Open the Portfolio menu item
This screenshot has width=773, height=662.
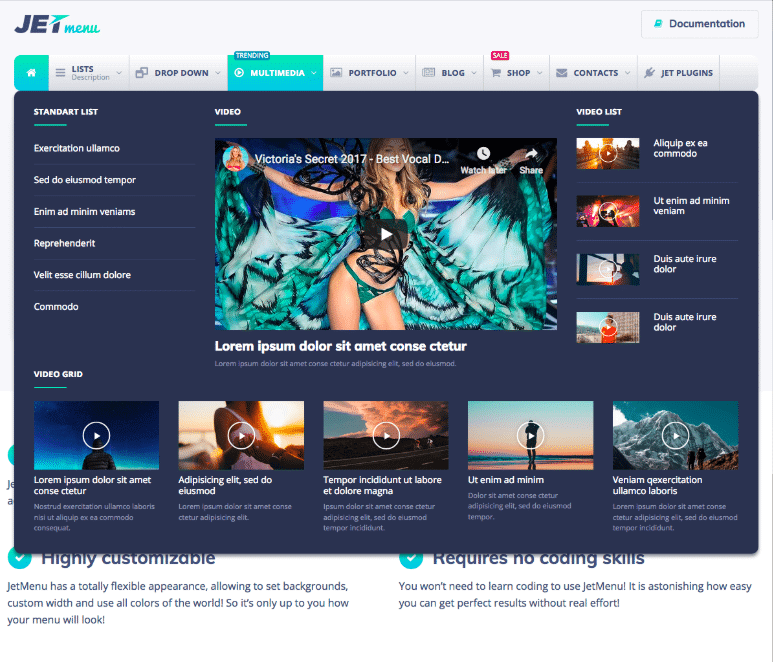pyautogui.click(x=369, y=73)
